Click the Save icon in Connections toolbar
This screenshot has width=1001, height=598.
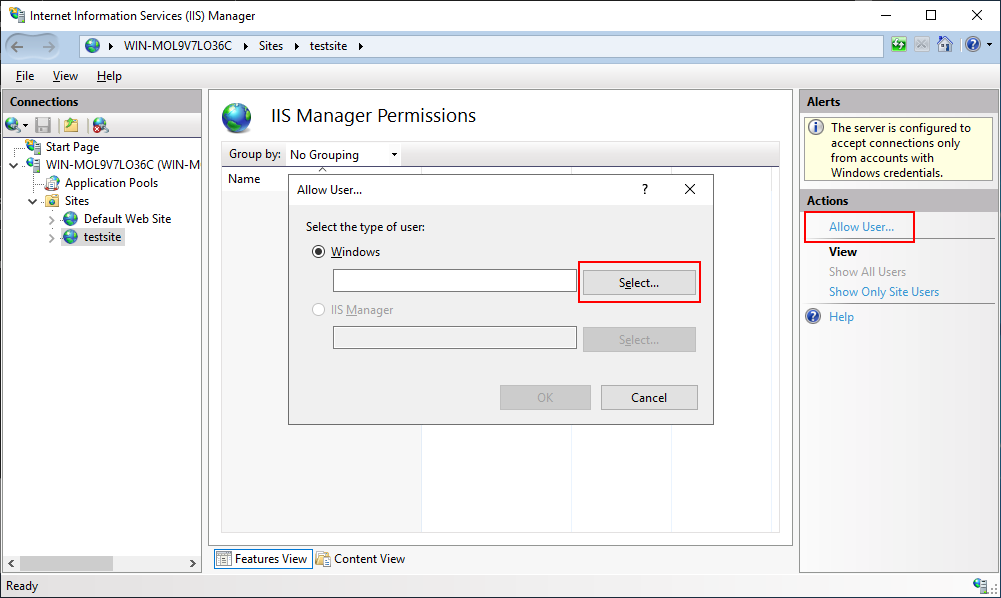[x=43, y=125]
